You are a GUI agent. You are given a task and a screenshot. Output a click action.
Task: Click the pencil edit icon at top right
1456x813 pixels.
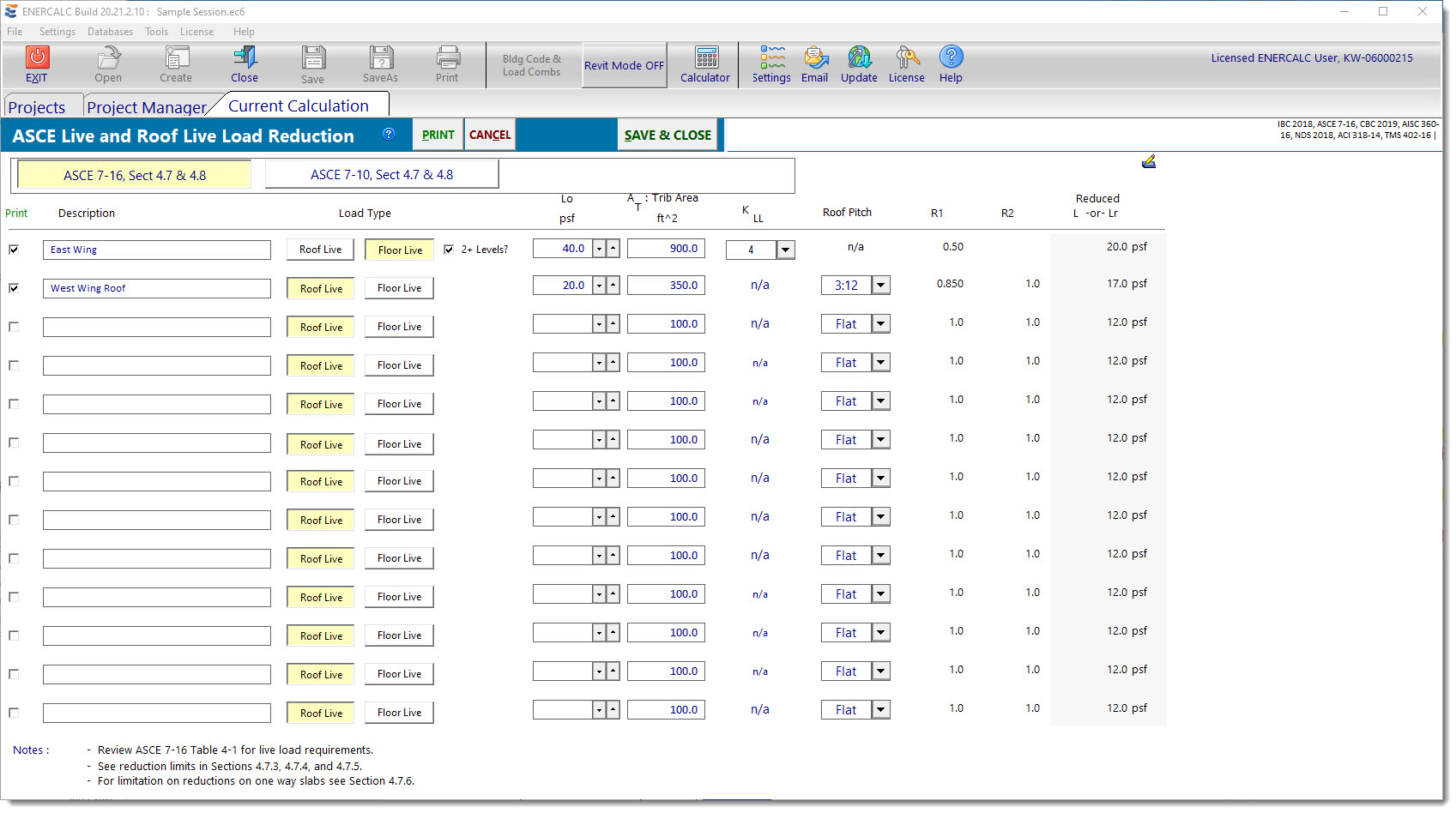click(x=1149, y=161)
